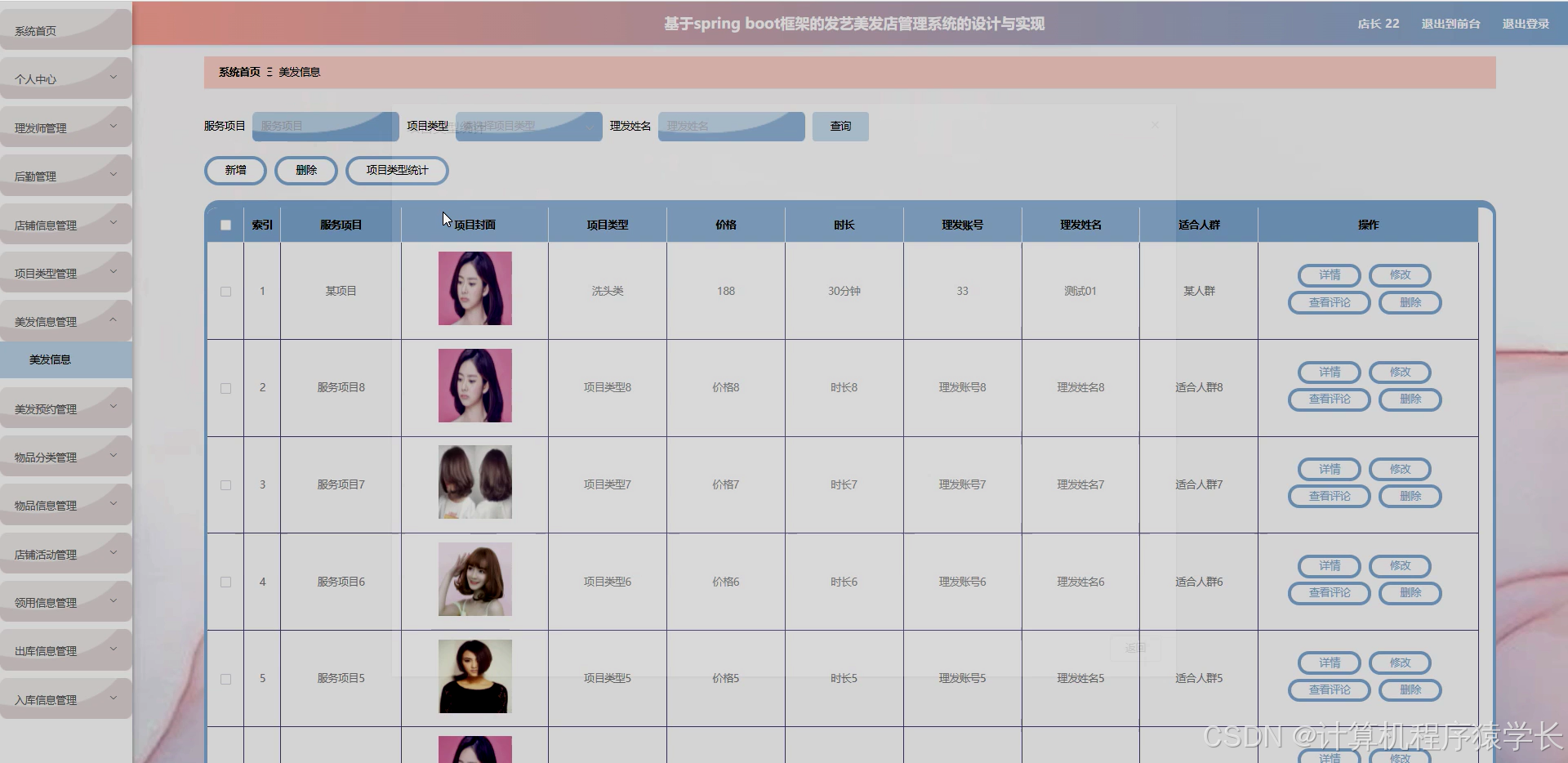
Task: Expand 理发师管理 sidebar chevron
Action: [114, 126]
